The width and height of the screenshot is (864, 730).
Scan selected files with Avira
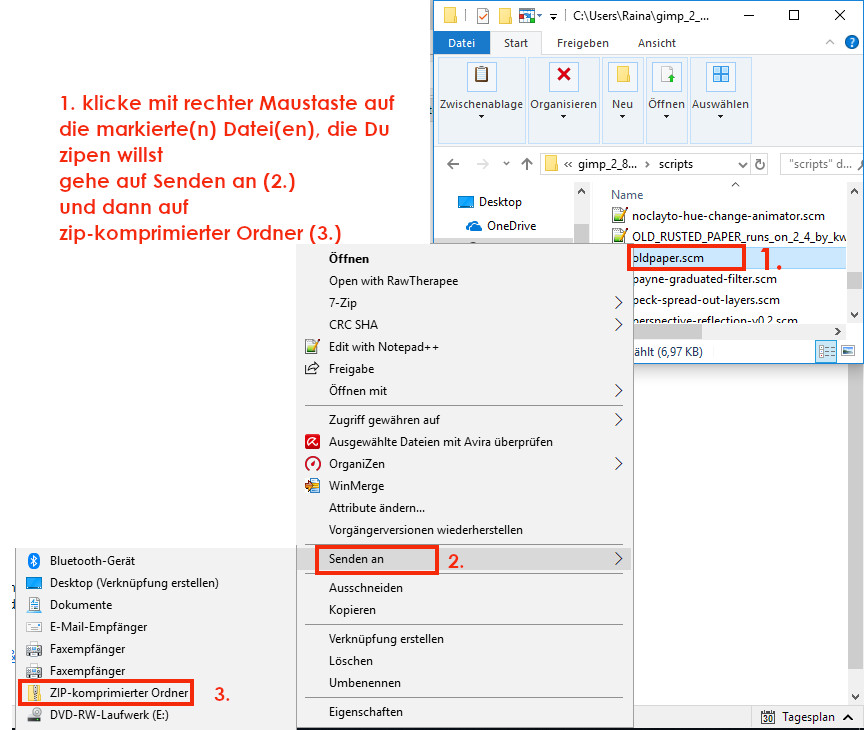coord(440,442)
